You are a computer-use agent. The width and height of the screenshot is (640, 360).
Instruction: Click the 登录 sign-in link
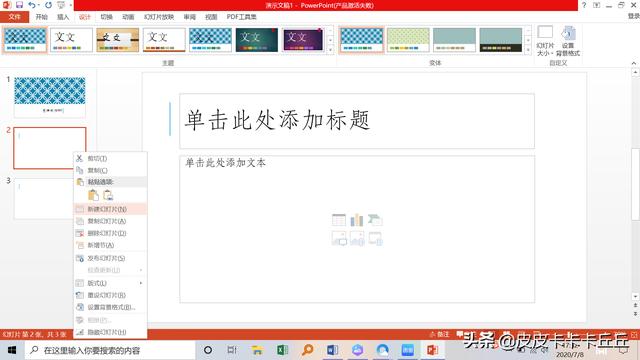[633, 16]
